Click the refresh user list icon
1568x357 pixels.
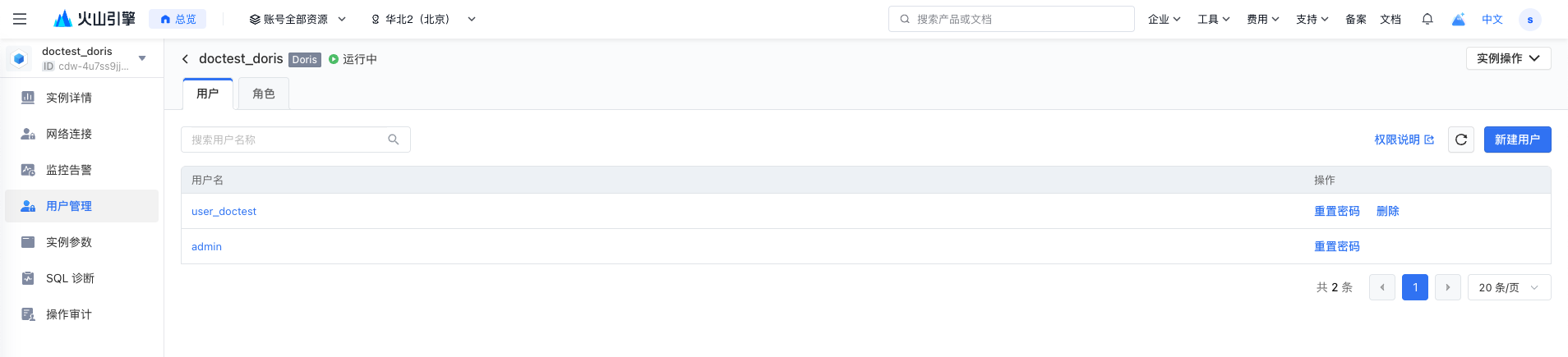click(1461, 140)
